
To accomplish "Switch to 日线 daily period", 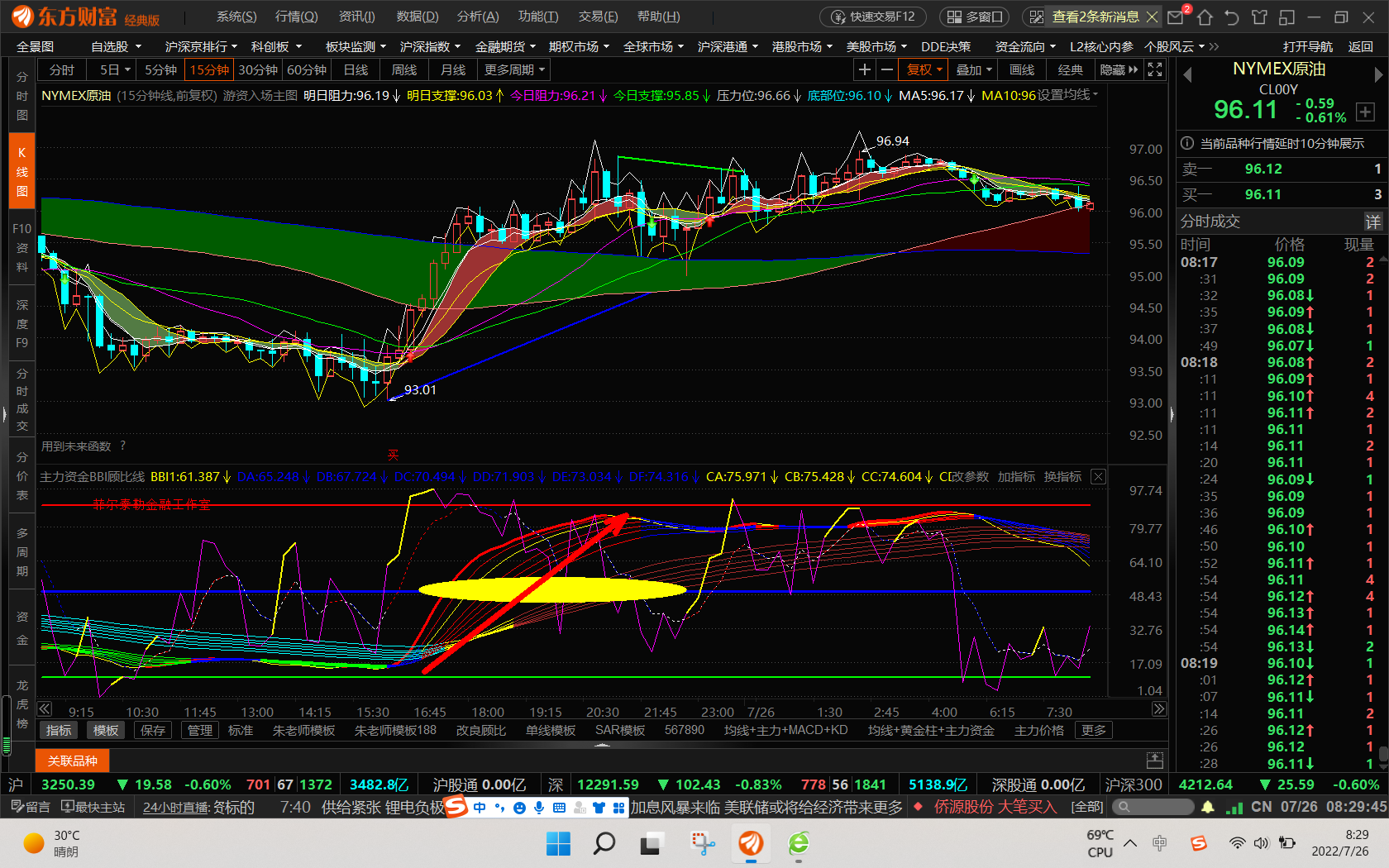I will click(356, 70).
